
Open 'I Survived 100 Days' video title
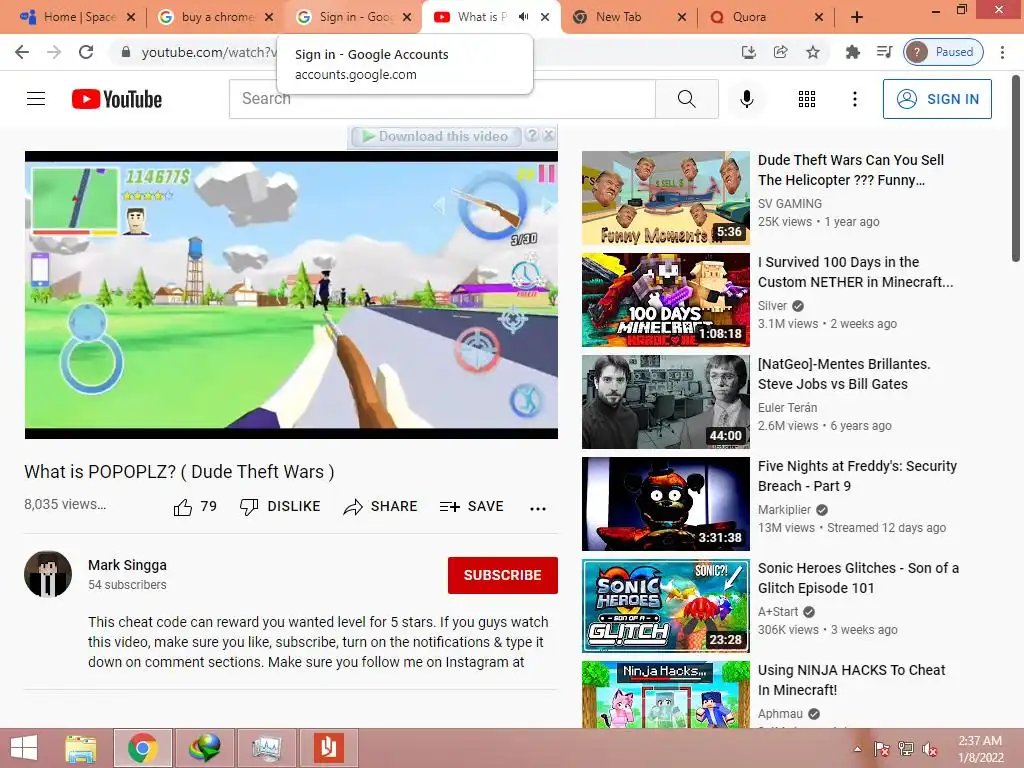pos(855,272)
